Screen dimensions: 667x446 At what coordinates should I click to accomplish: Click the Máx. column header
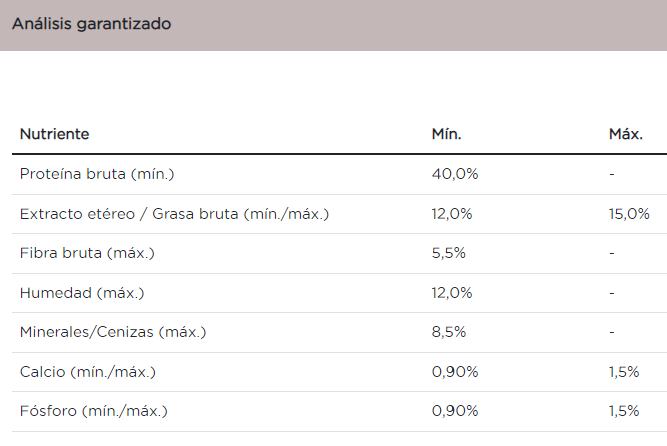pos(625,134)
